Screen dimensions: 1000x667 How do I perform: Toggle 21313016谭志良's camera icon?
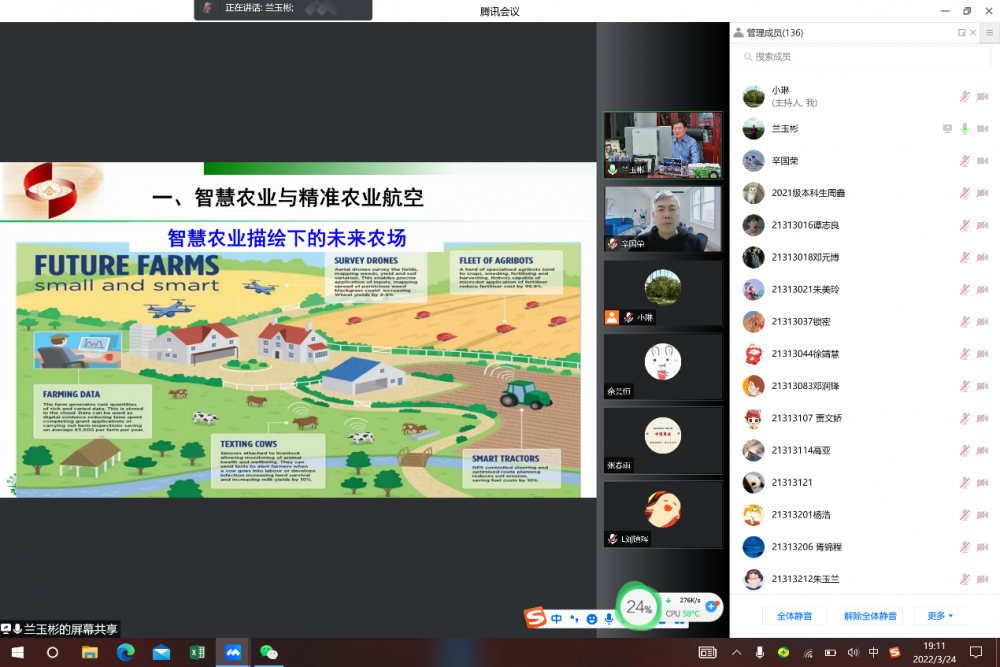coord(982,225)
